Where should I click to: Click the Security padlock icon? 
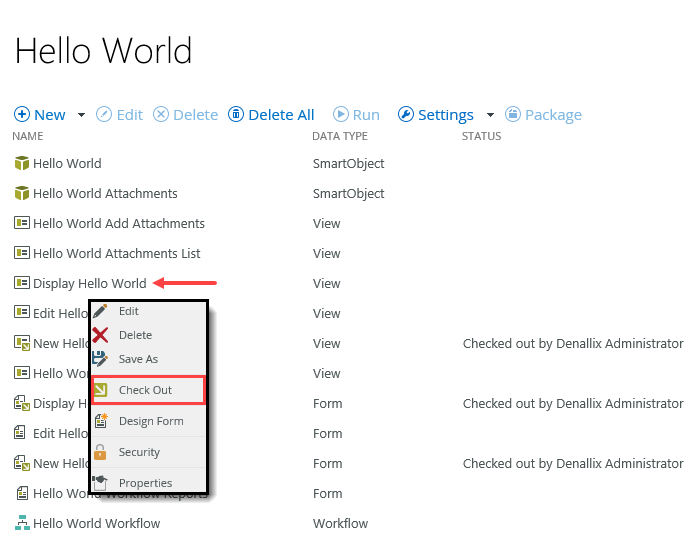point(100,452)
